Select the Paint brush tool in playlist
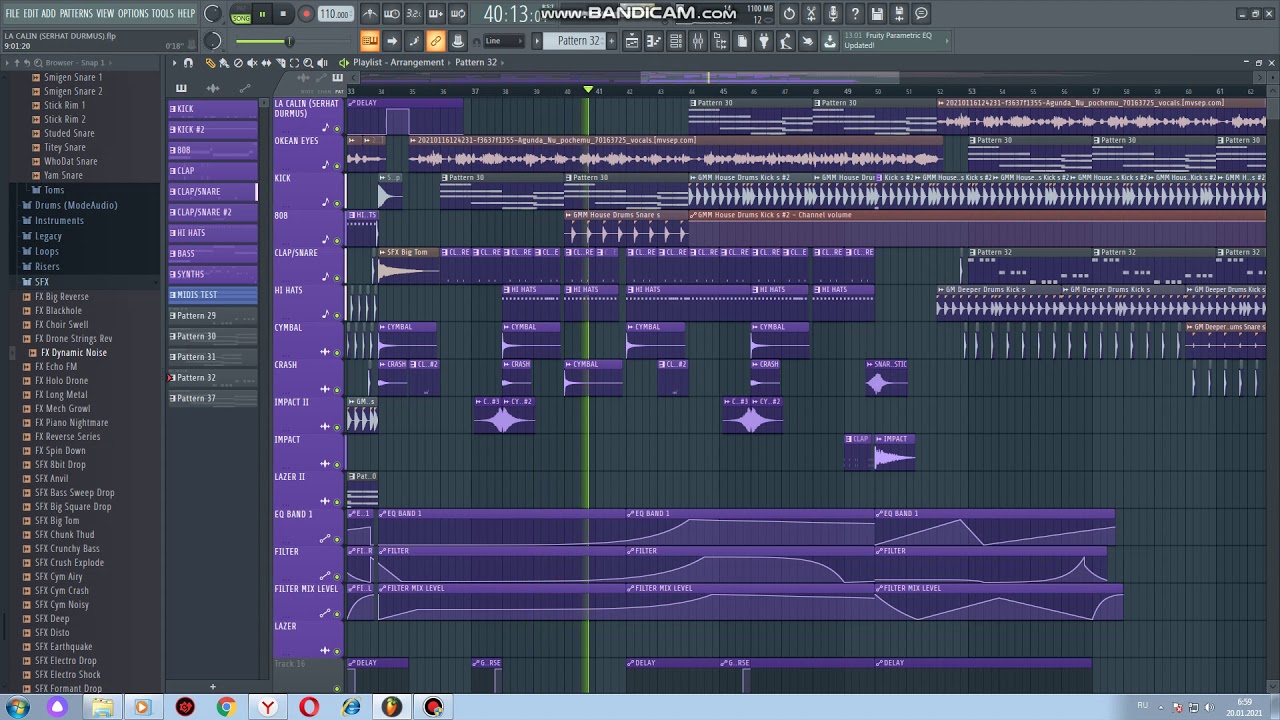The width and height of the screenshot is (1280, 720). (x=224, y=62)
